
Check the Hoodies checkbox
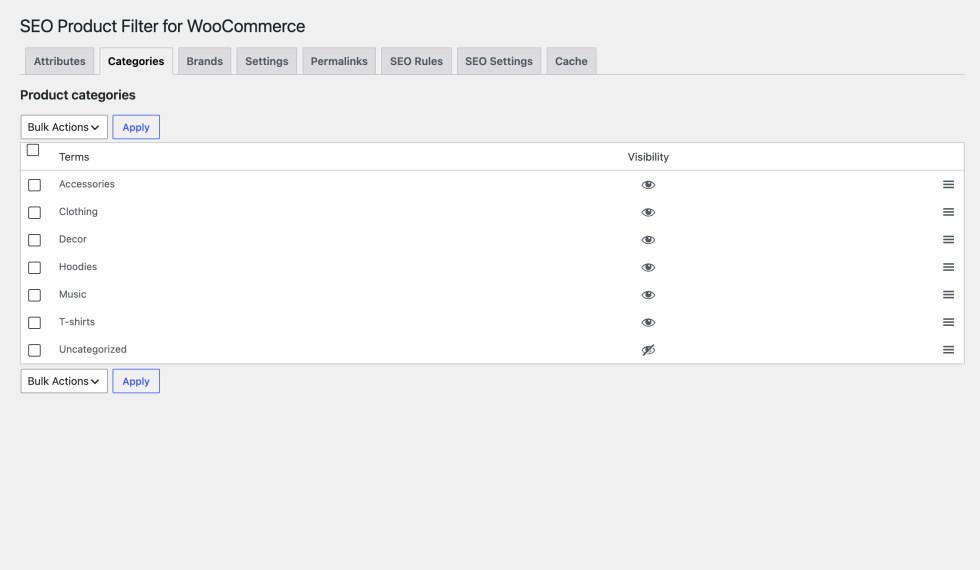(34, 268)
